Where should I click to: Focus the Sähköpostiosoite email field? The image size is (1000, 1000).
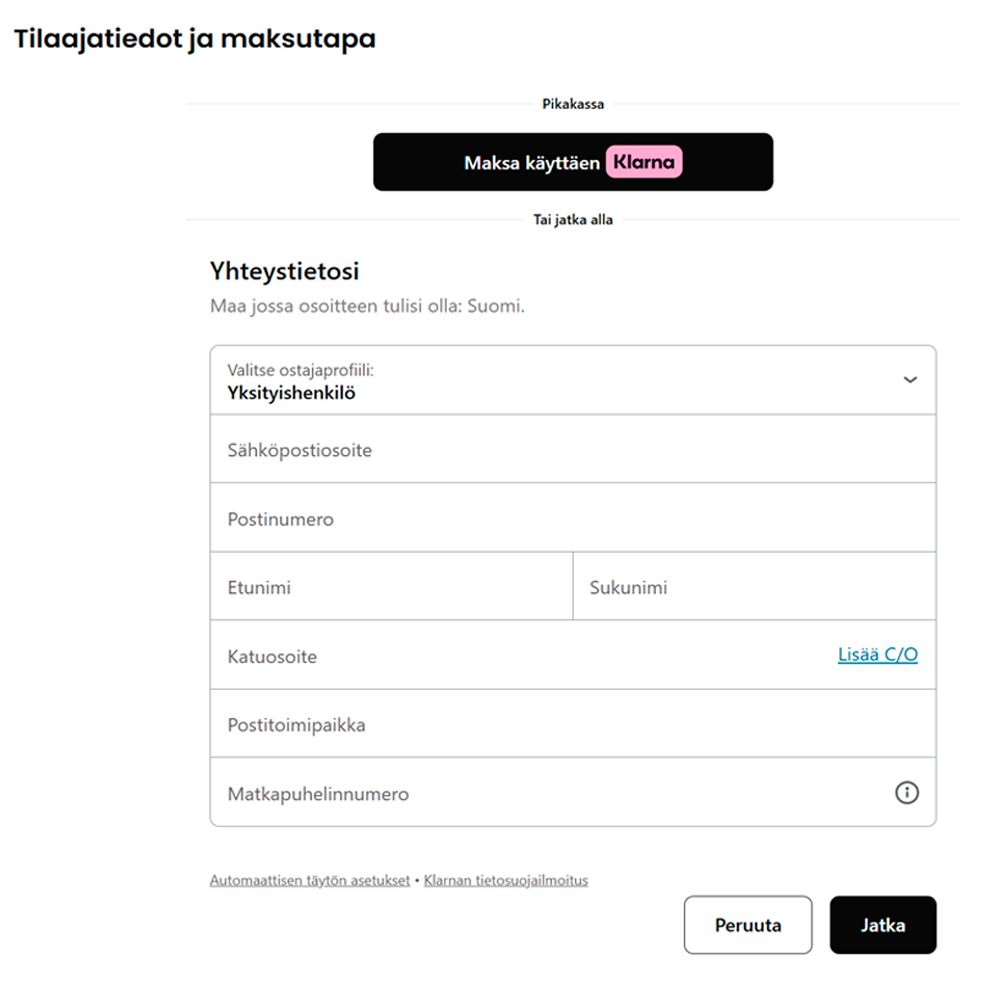[x=572, y=450]
